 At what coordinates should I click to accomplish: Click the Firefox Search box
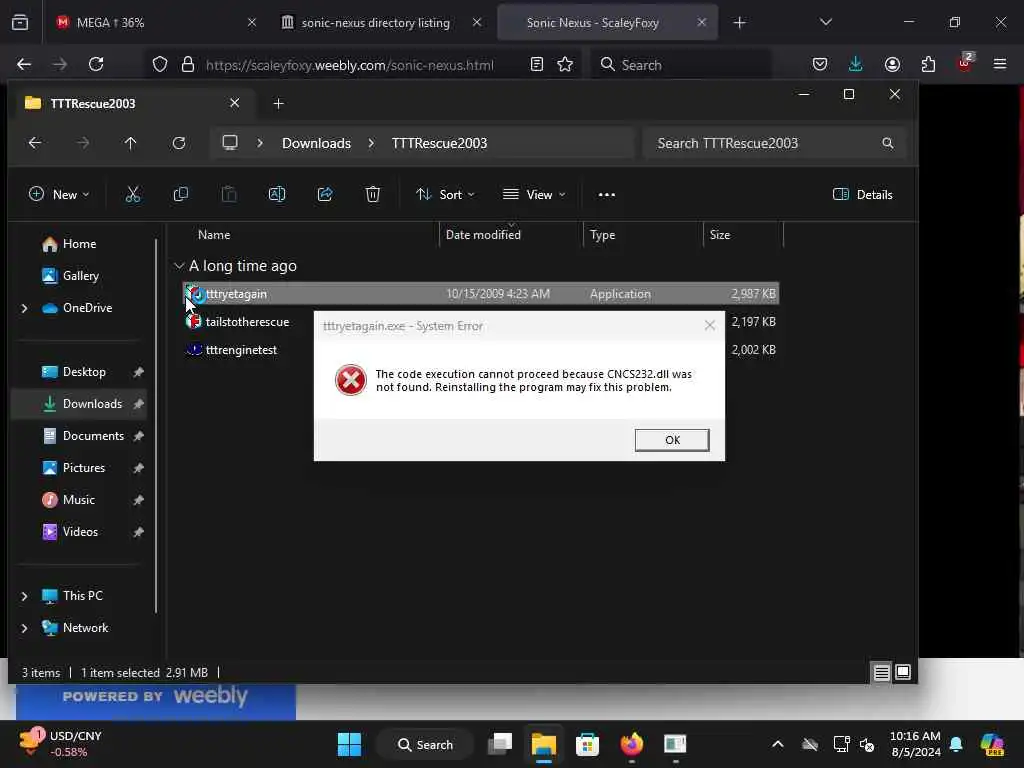[680, 64]
